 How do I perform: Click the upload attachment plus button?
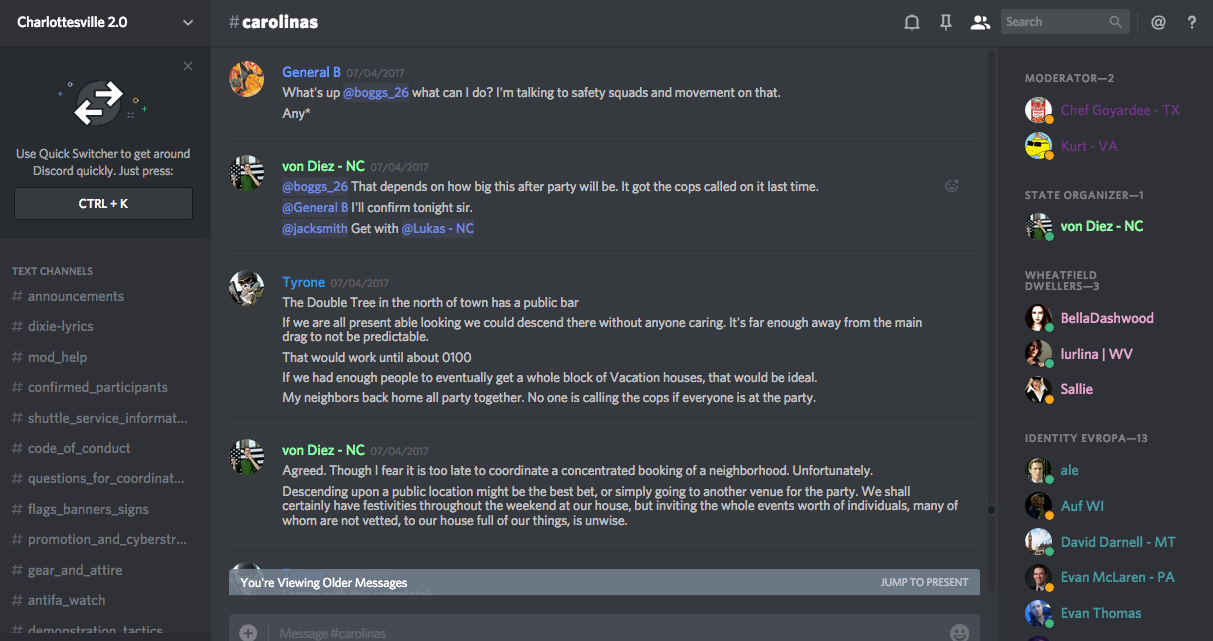[x=248, y=632]
